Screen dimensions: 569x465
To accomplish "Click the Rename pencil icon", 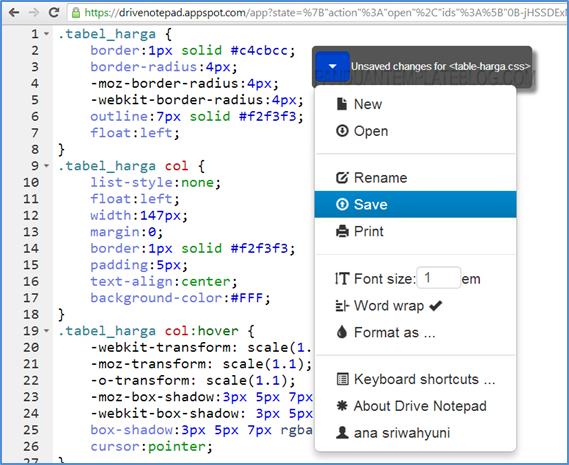I will [x=342, y=178].
